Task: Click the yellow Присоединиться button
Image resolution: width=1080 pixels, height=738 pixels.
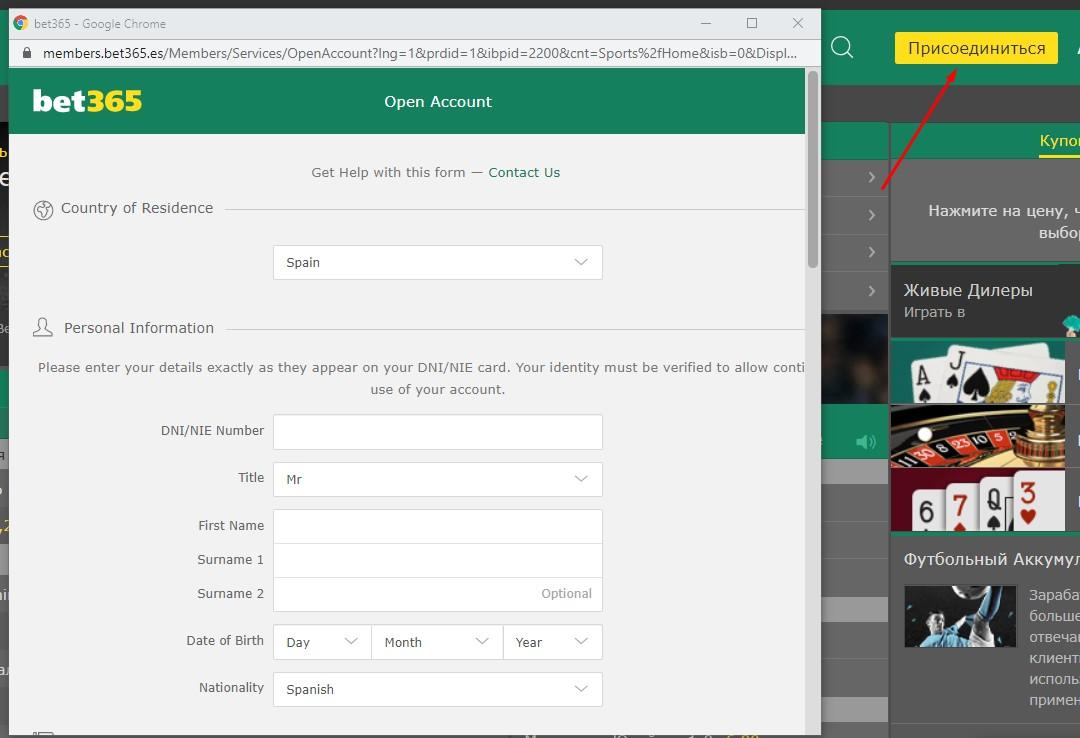Action: (x=976, y=48)
